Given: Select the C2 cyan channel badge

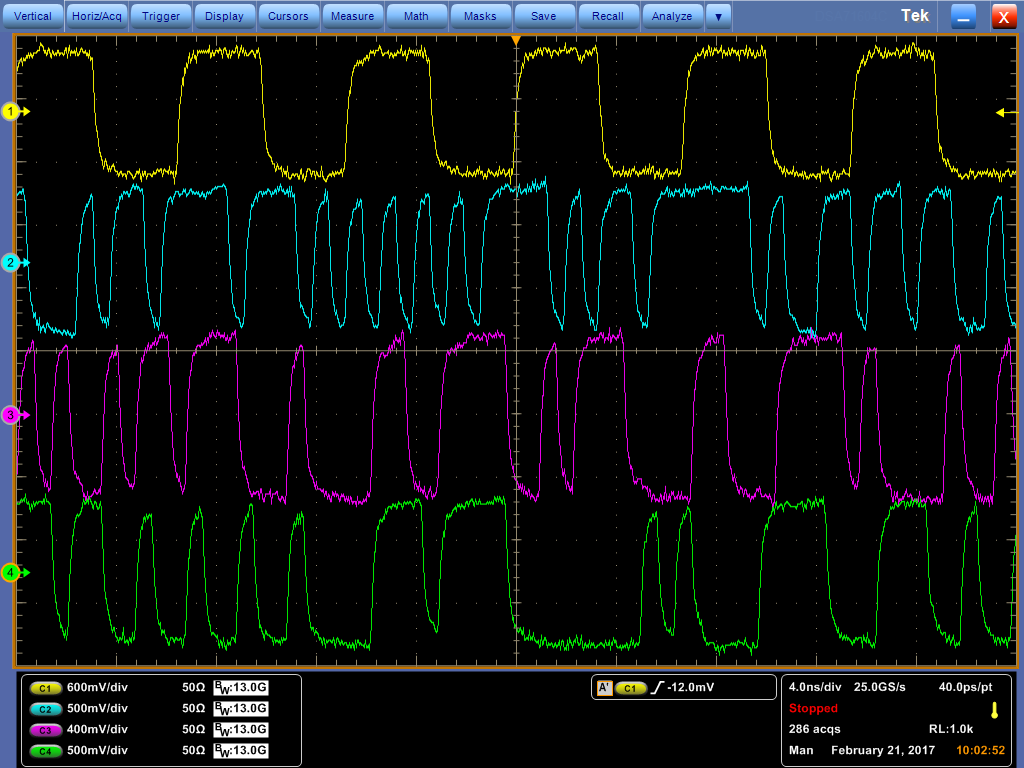Looking at the screenshot, I should 45,709.
